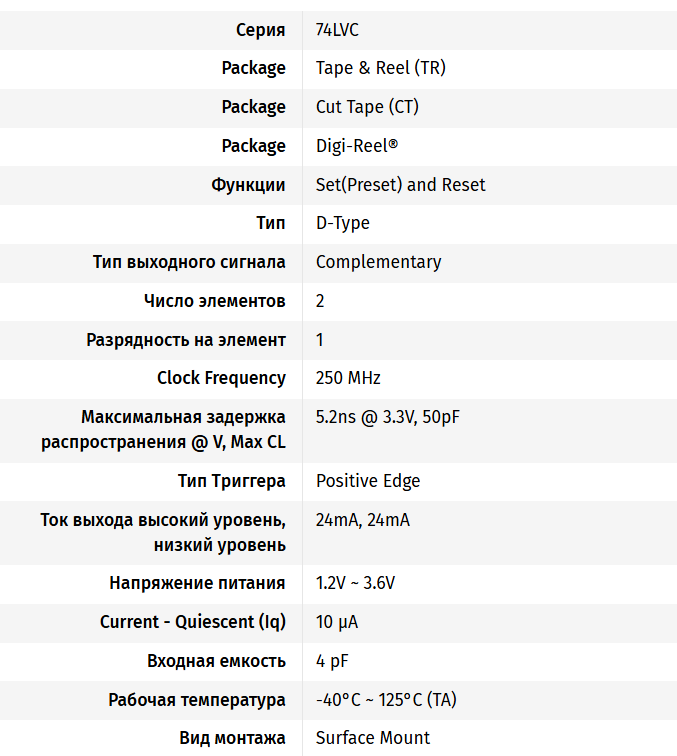The width and height of the screenshot is (677, 756).
Task: Click the Complementary output type value
Action: tap(378, 262)
